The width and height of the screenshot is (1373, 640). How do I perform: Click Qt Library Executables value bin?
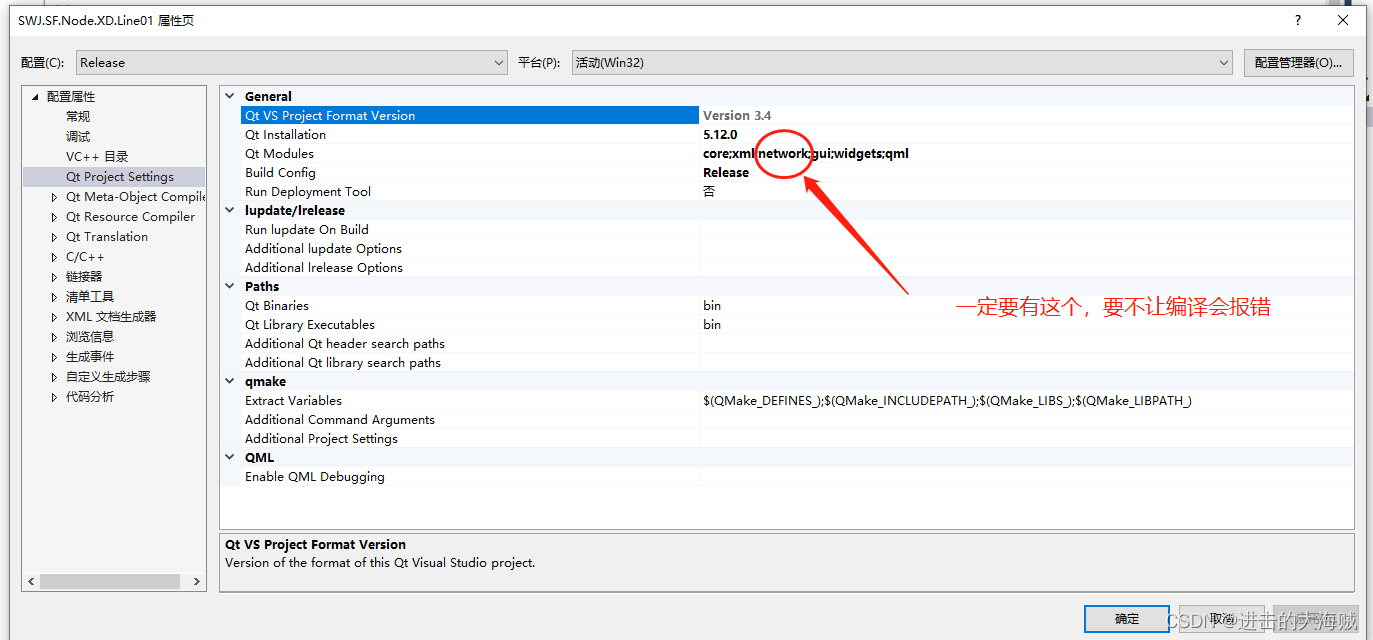[x=712, y=325]
